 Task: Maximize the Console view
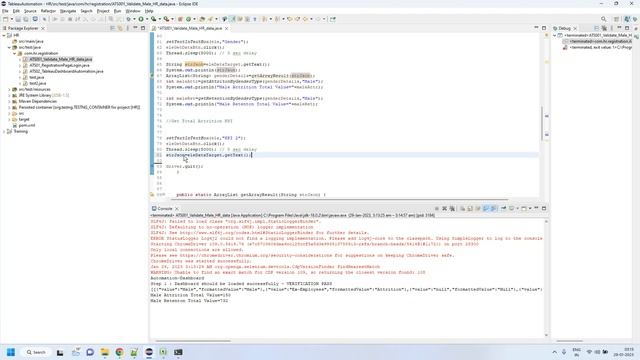[544, 209]
